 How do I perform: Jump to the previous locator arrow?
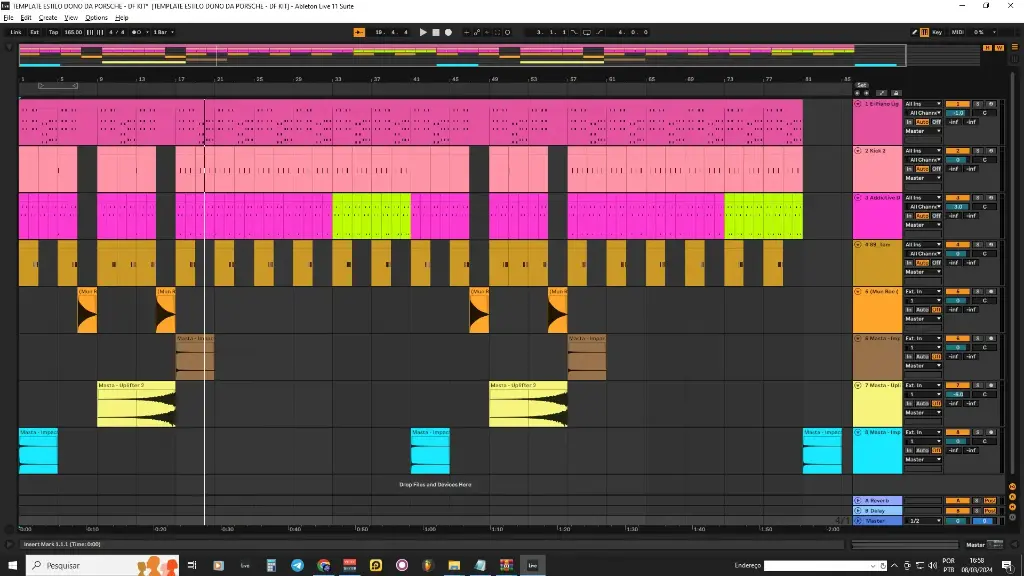tap(857, 93)
